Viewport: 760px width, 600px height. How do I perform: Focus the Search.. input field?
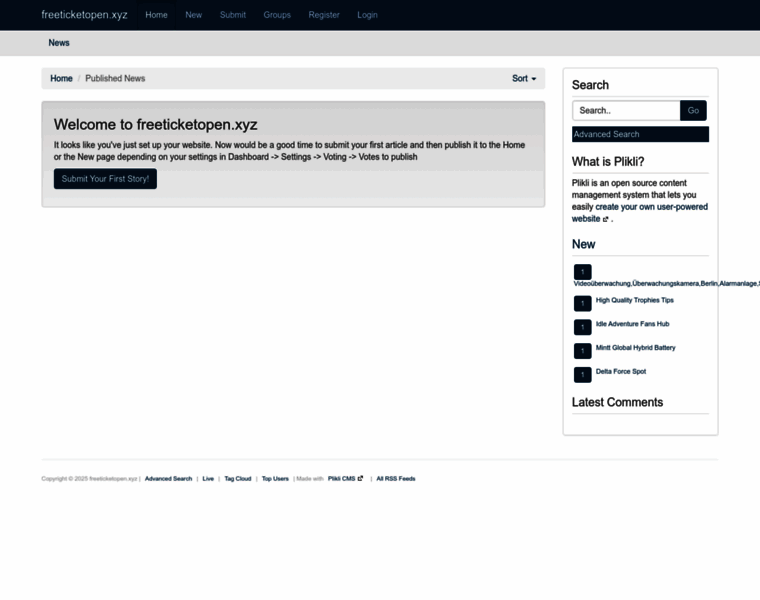[626, 111]
